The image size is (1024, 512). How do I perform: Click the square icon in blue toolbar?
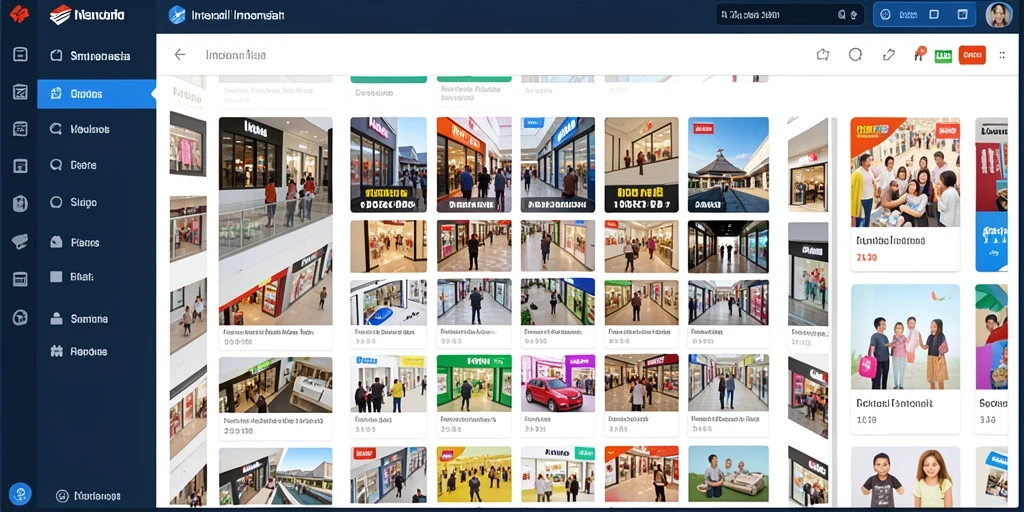click(x=934, y=14)
